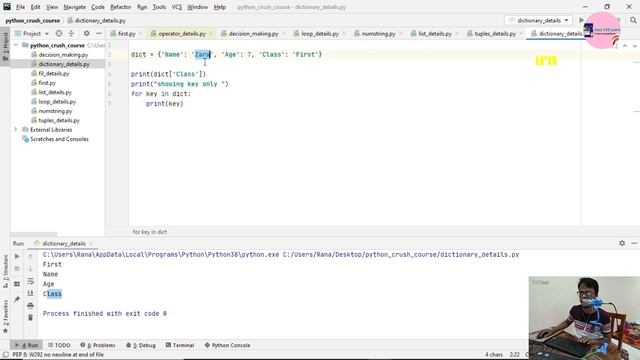Image resolution: width=640 pixels, height=360 pixels.
Task: Collapse the python_crush_course folder
Action: click(x=16, y=45)
